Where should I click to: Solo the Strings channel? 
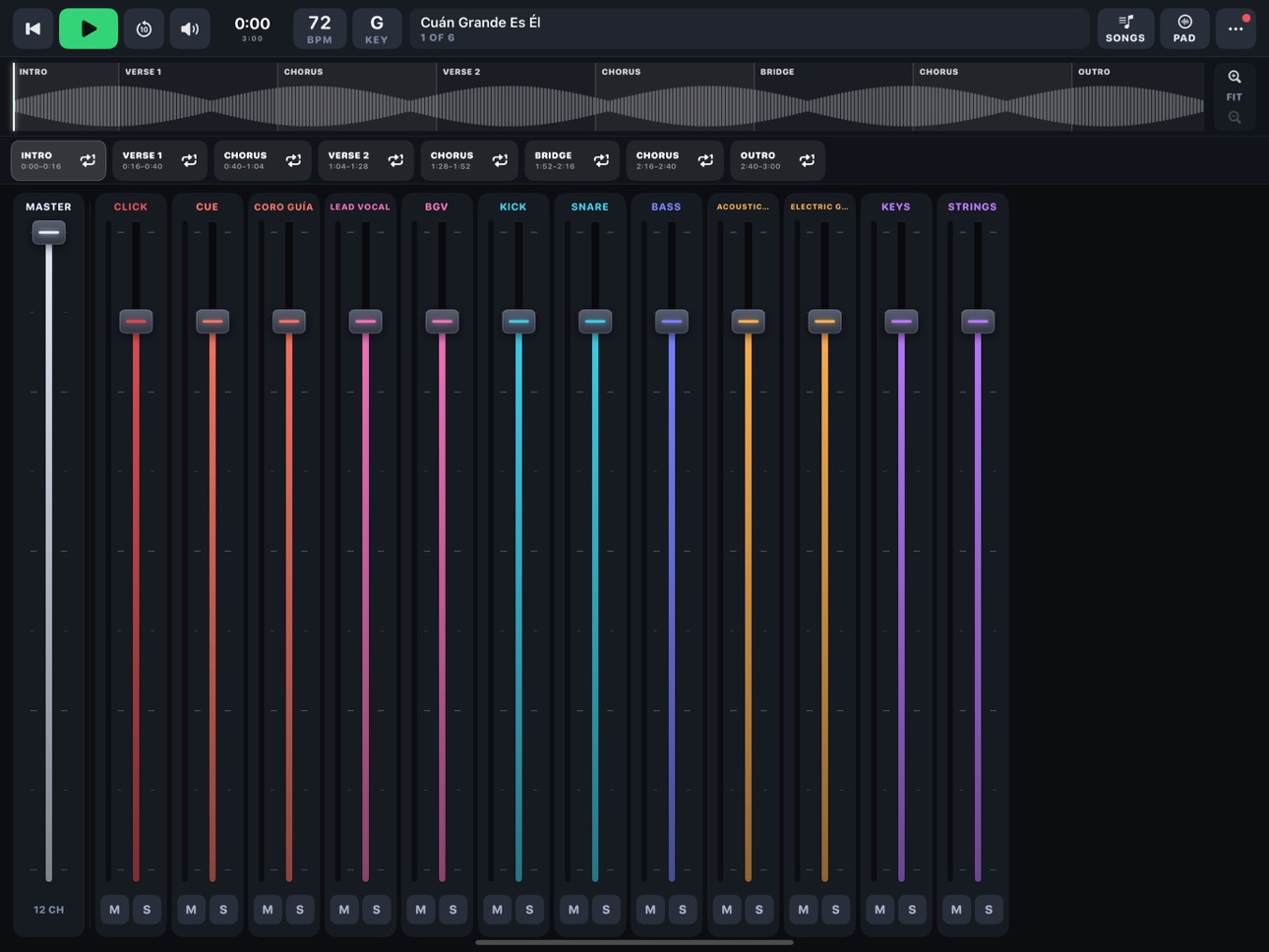pyautogui.click(x=989, y=910)
